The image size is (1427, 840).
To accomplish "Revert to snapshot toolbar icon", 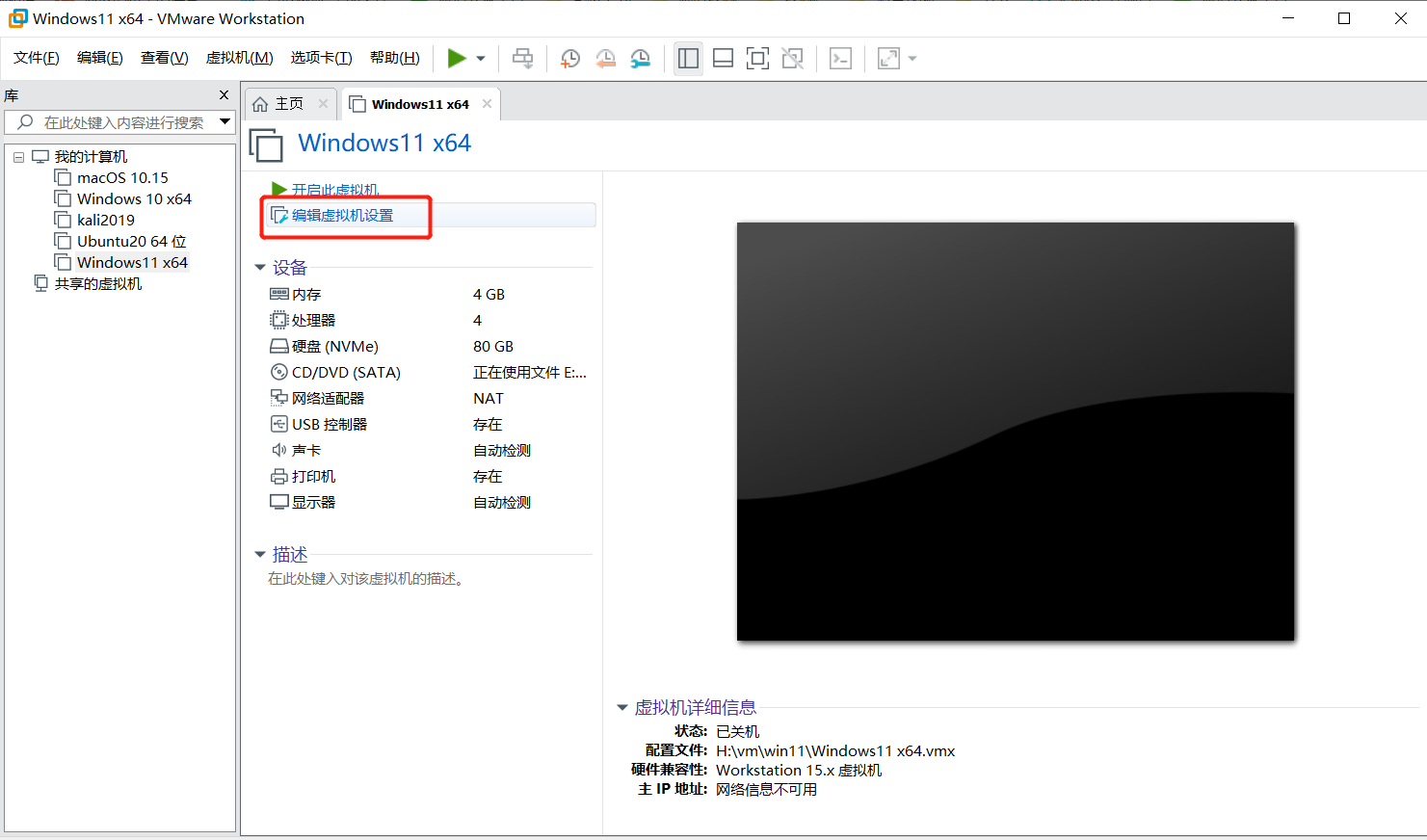I will 605,59.
